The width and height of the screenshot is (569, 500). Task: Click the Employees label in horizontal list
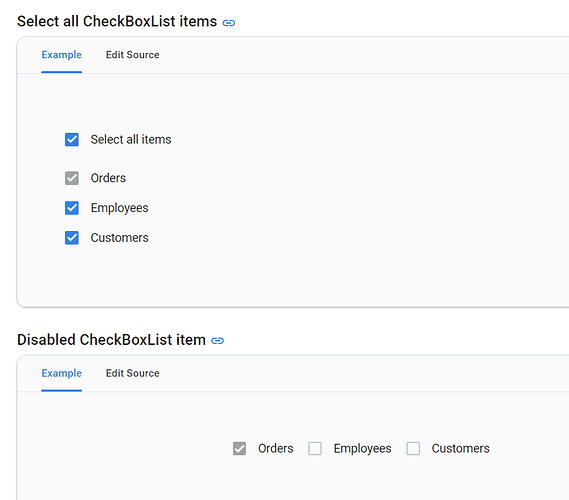click(x=363, y=449)
